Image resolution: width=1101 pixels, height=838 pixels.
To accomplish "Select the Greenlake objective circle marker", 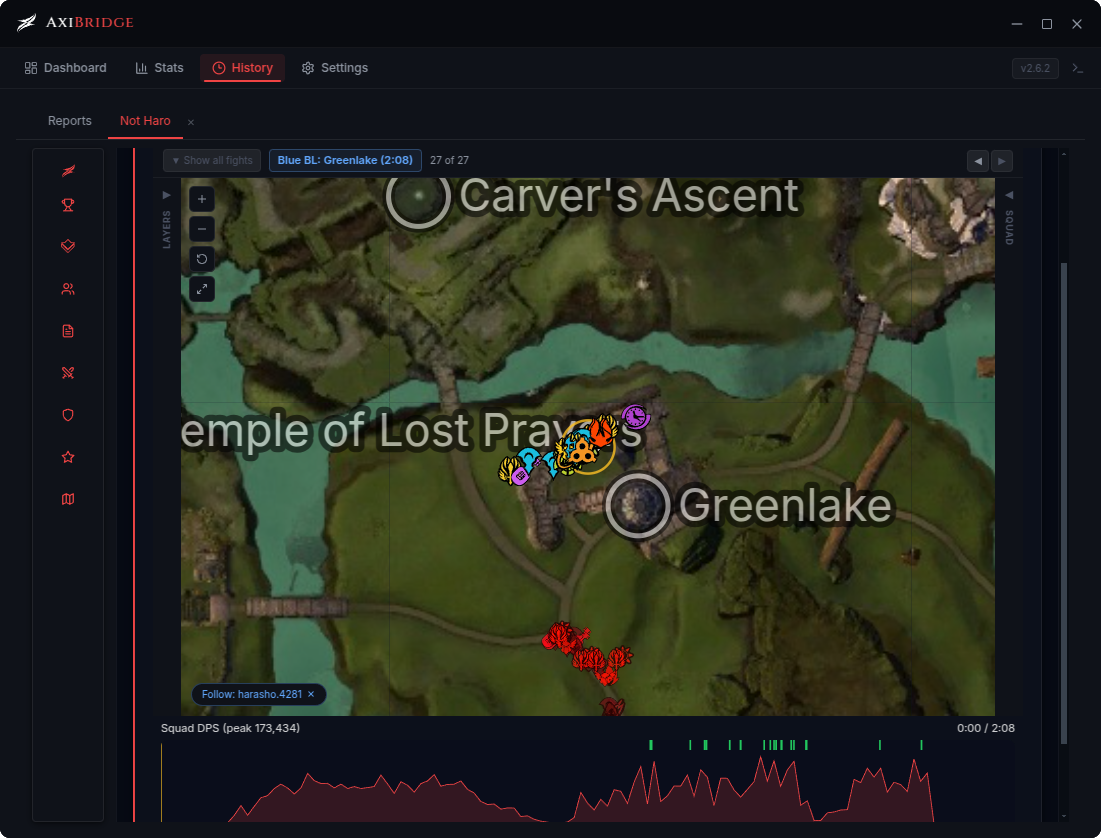I will pos(638,506).
